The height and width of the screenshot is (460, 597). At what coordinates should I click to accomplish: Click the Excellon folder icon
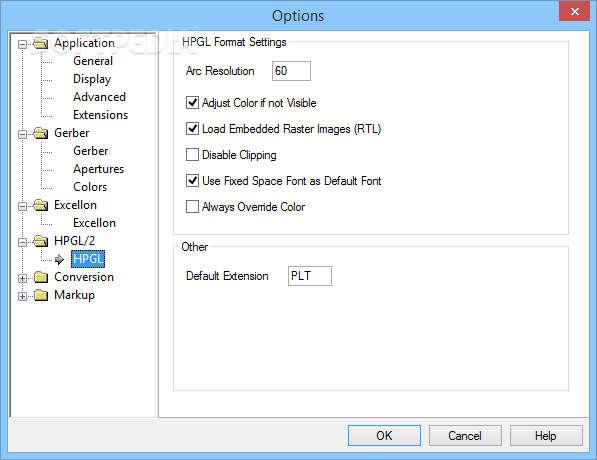[x=41, y=205]
